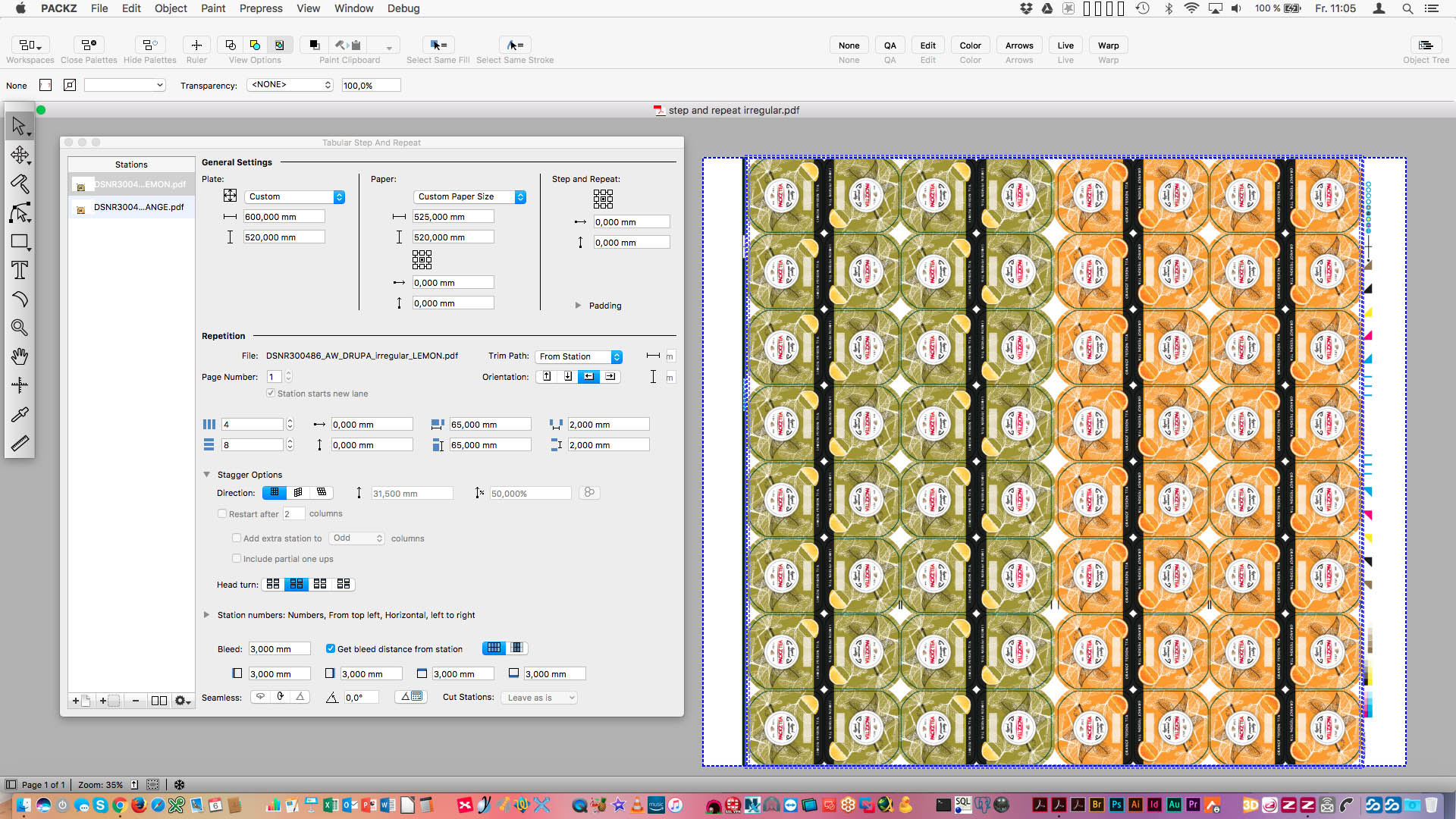This screenshot has height=819, width=1456.
Task: Collapse the Stagger Options section
Action: (206, 475)
